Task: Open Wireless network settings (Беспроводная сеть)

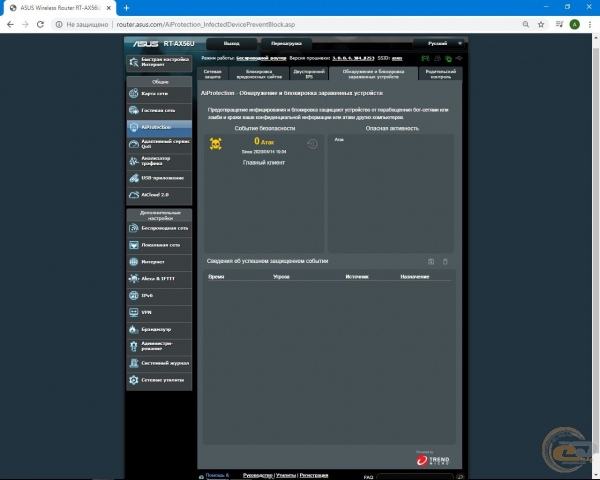Action: 159,228
